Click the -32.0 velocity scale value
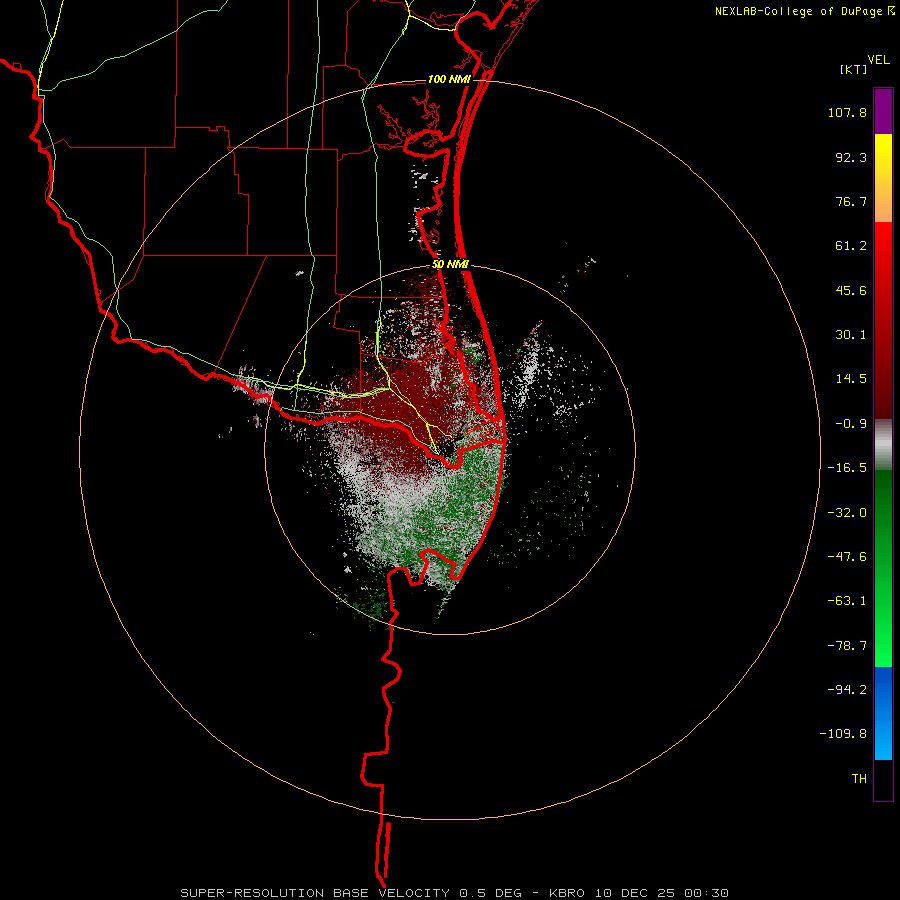 tap(847, 513)
